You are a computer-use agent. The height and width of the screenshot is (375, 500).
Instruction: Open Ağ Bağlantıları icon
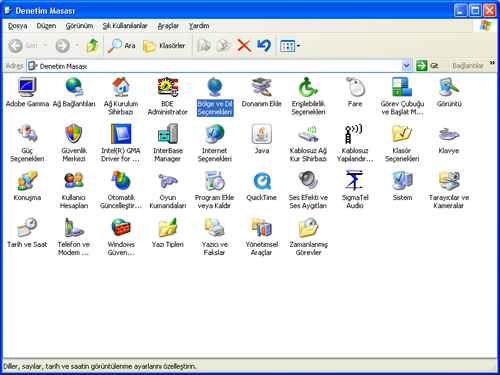(74, 92)
